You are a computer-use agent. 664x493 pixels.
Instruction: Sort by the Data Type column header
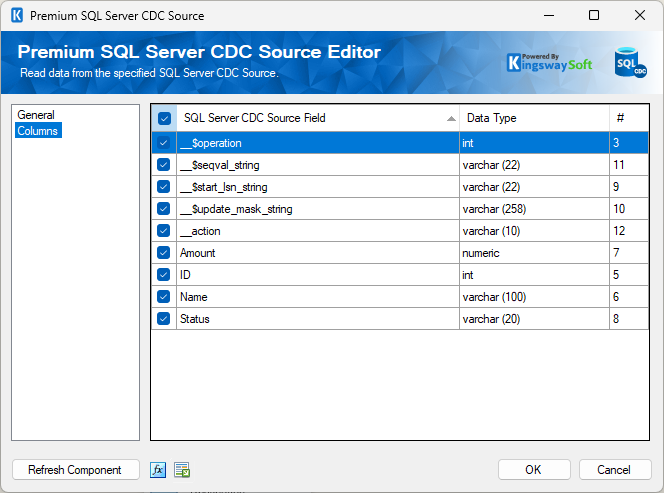pyautogui.click(x=534, y=118)
